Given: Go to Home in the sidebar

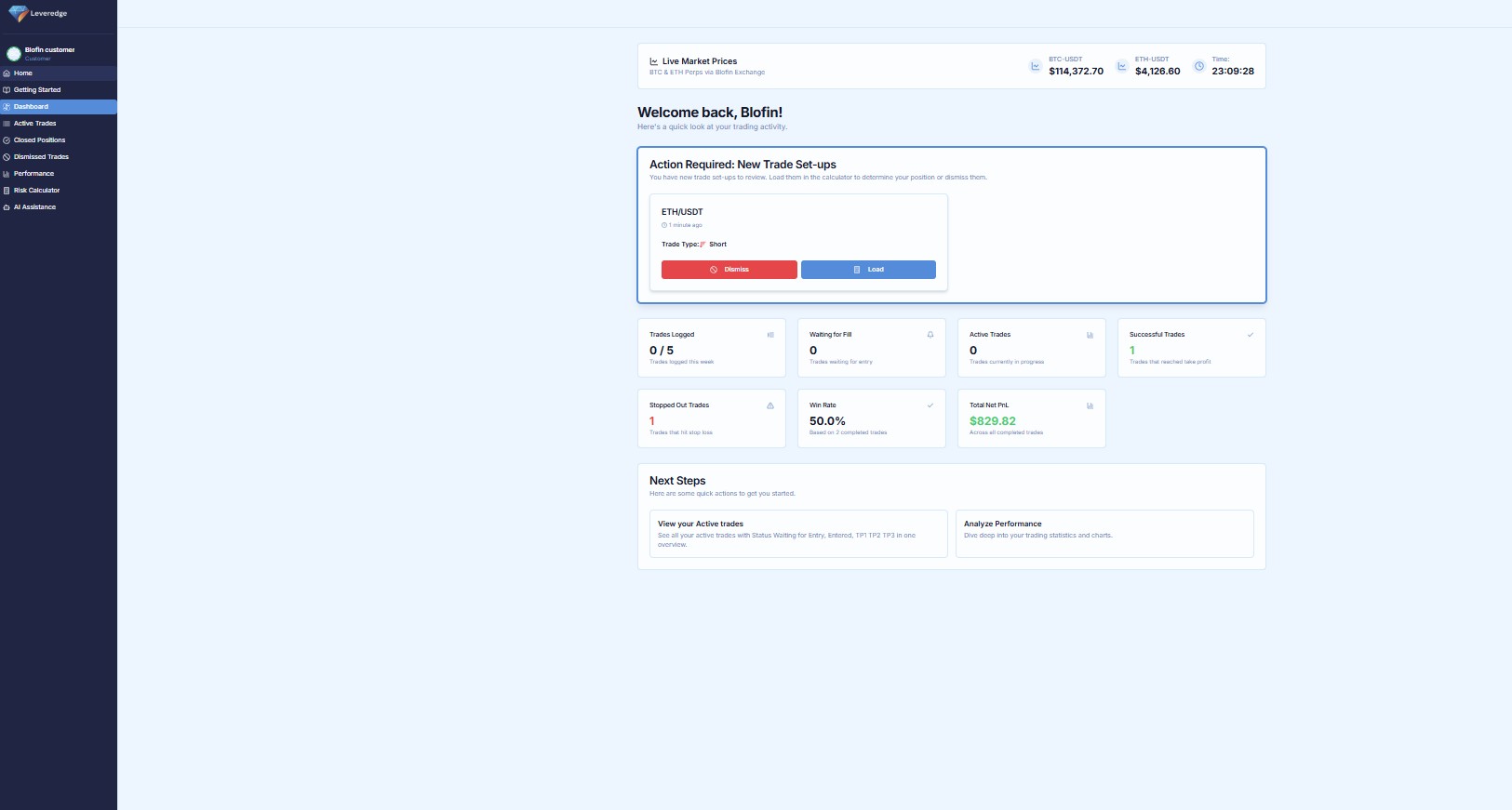Looking at the screenshot, I should [x=59, y=73].
